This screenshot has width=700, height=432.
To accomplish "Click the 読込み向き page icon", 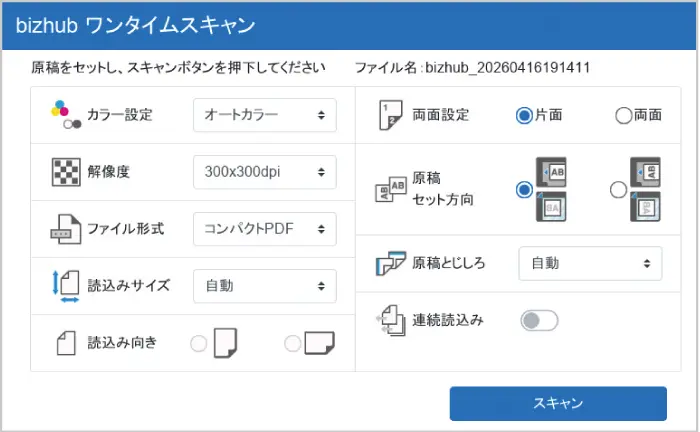I will pyautogui.click(x=66, y=343).
